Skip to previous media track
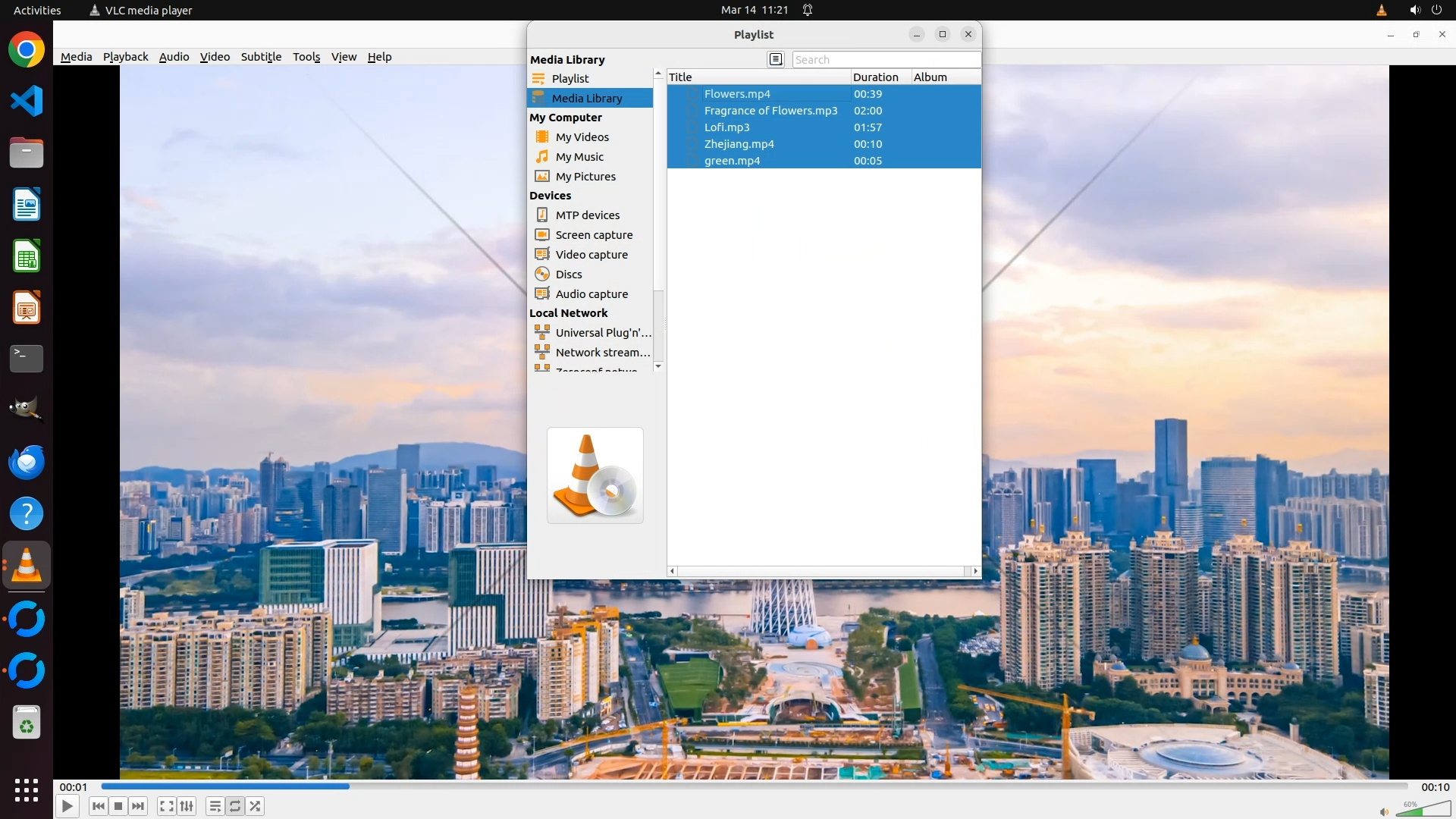The height and width of the screenshot is (819, 1456). 98,806
